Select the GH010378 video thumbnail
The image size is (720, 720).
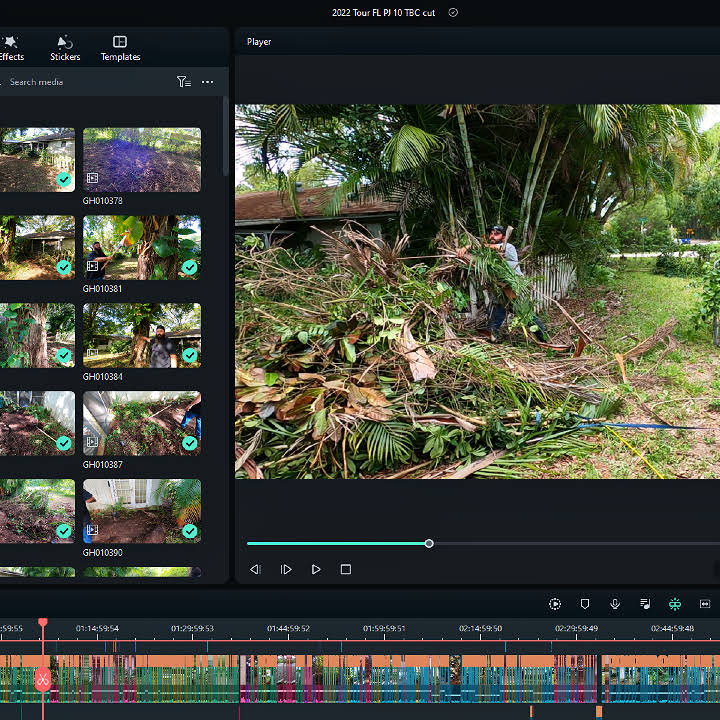point(141,159)
